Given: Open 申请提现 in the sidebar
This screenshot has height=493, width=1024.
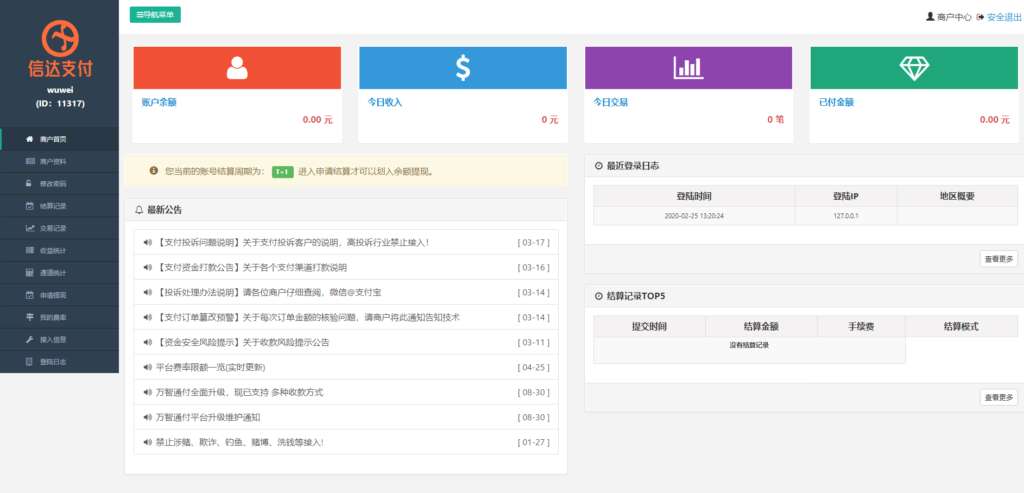Looking at the screenshot, I should click(59, 295).
